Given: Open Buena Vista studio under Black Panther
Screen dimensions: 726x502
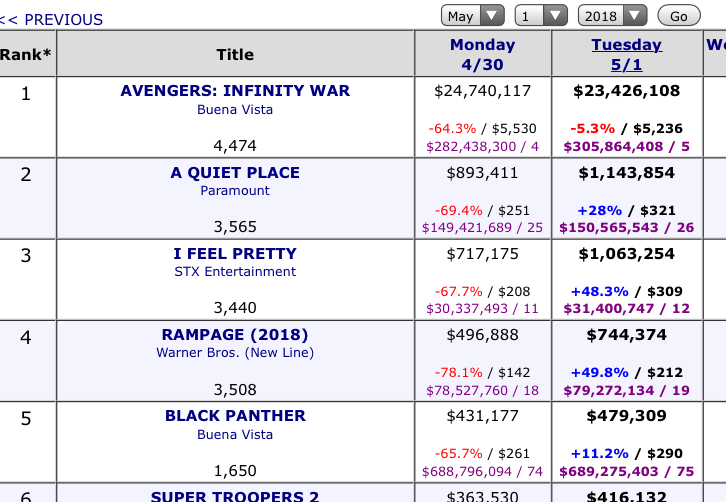Looking at the screenshot, I should (x=235, y=433).
